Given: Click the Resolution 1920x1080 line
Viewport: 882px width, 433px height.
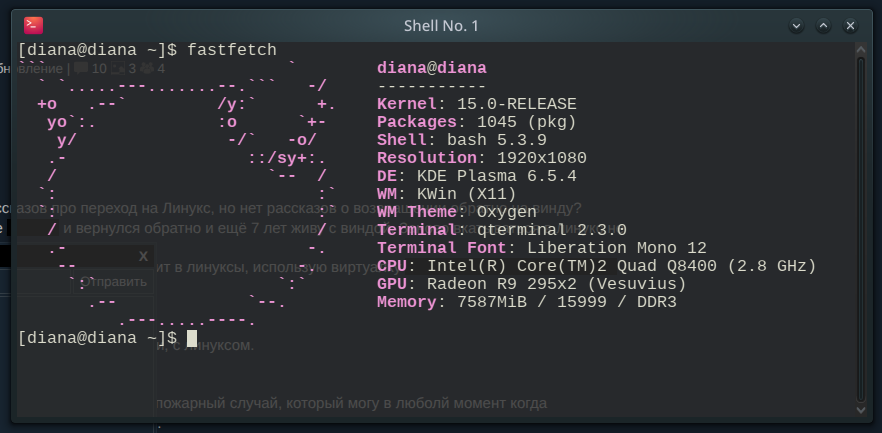Looking at the screenshot, I should (481, 158).
